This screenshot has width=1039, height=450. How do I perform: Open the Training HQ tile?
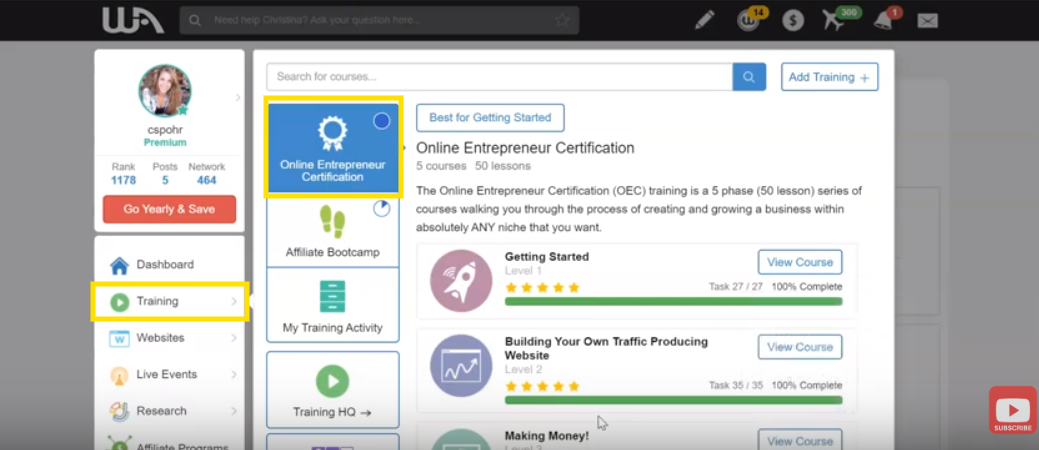(333, 390)
